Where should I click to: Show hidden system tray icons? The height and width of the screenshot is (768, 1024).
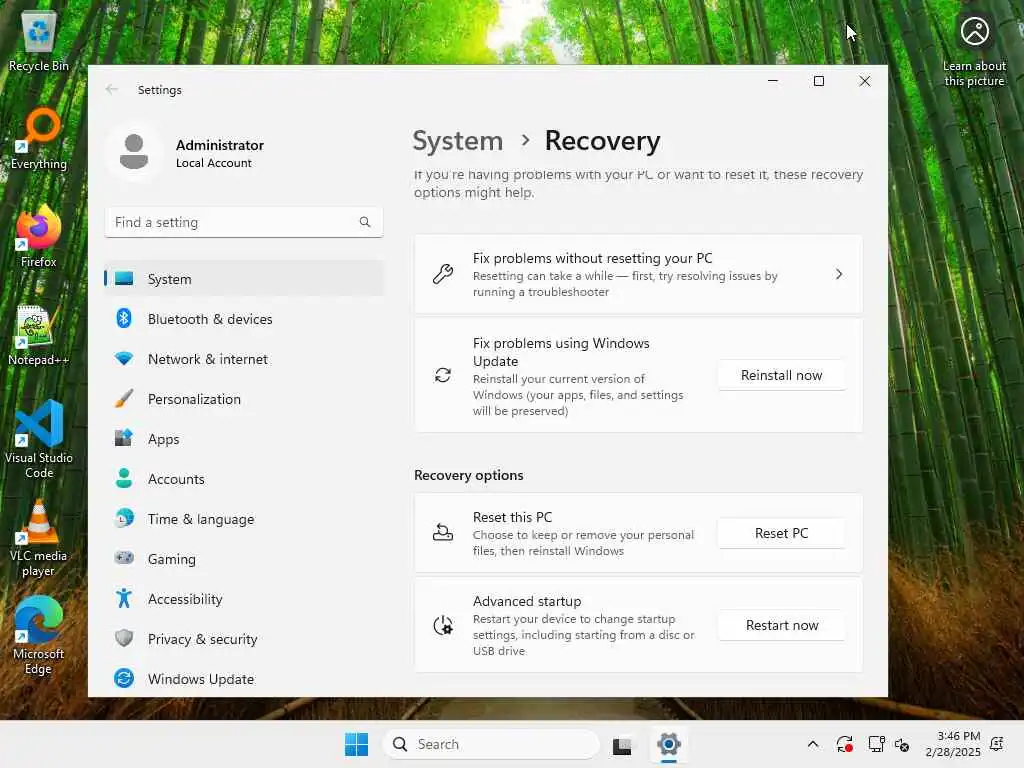tap(812, 744)
